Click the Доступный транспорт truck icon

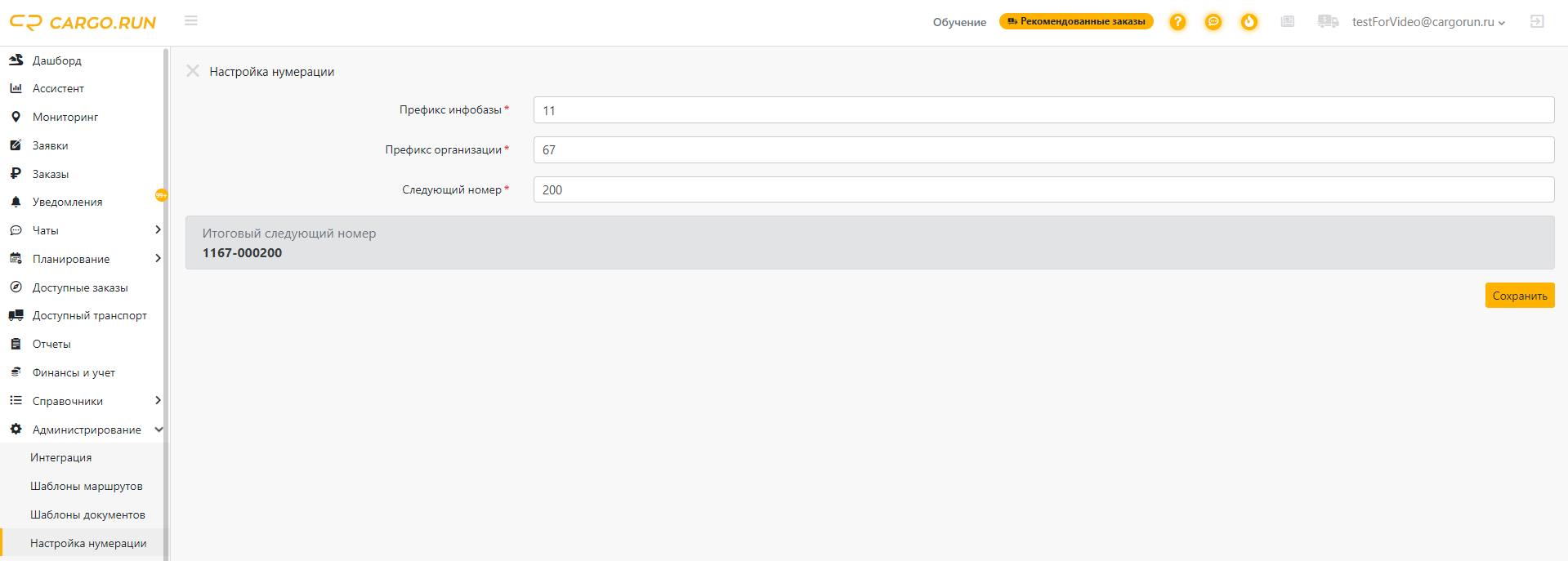click(x=16, y=315)
